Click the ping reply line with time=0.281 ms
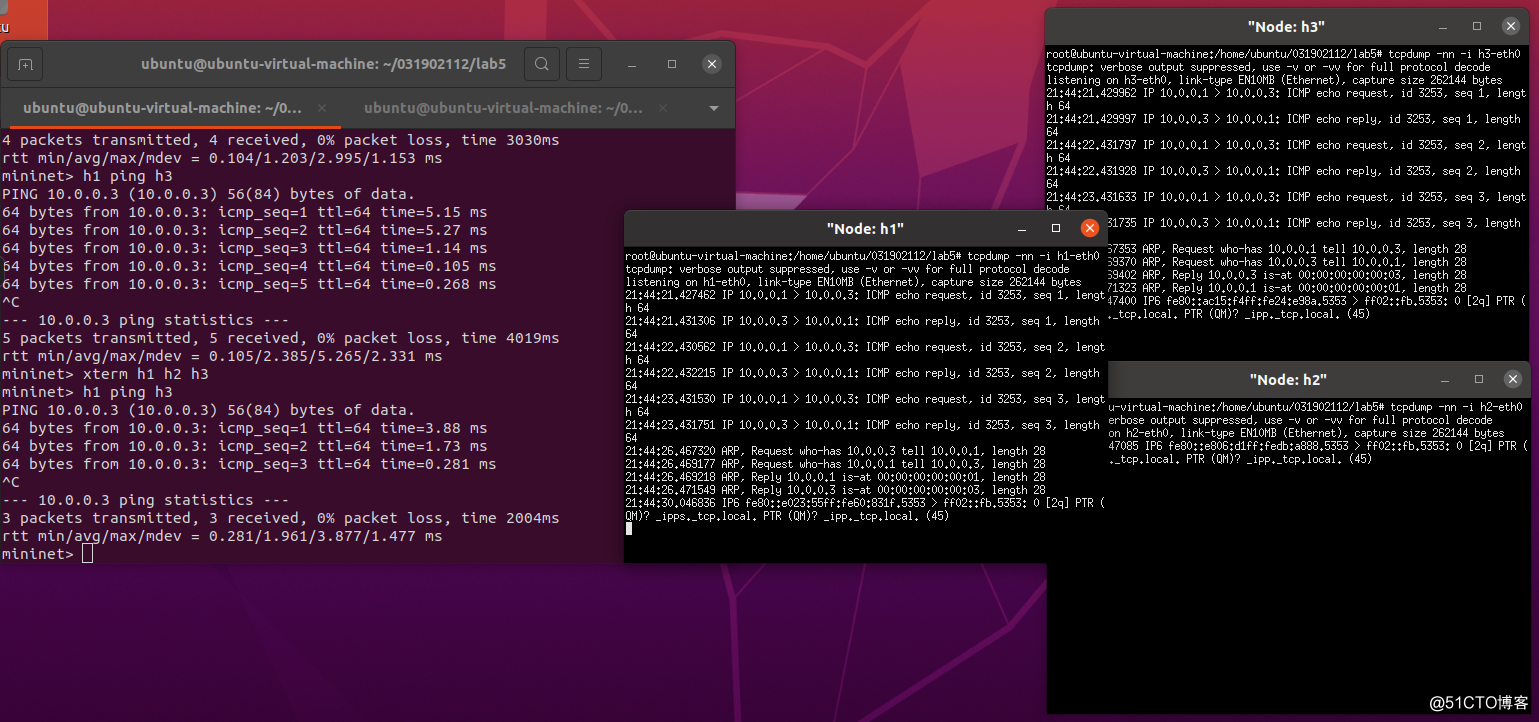This screenshot has height=722, width=1539. click(249, 464)
